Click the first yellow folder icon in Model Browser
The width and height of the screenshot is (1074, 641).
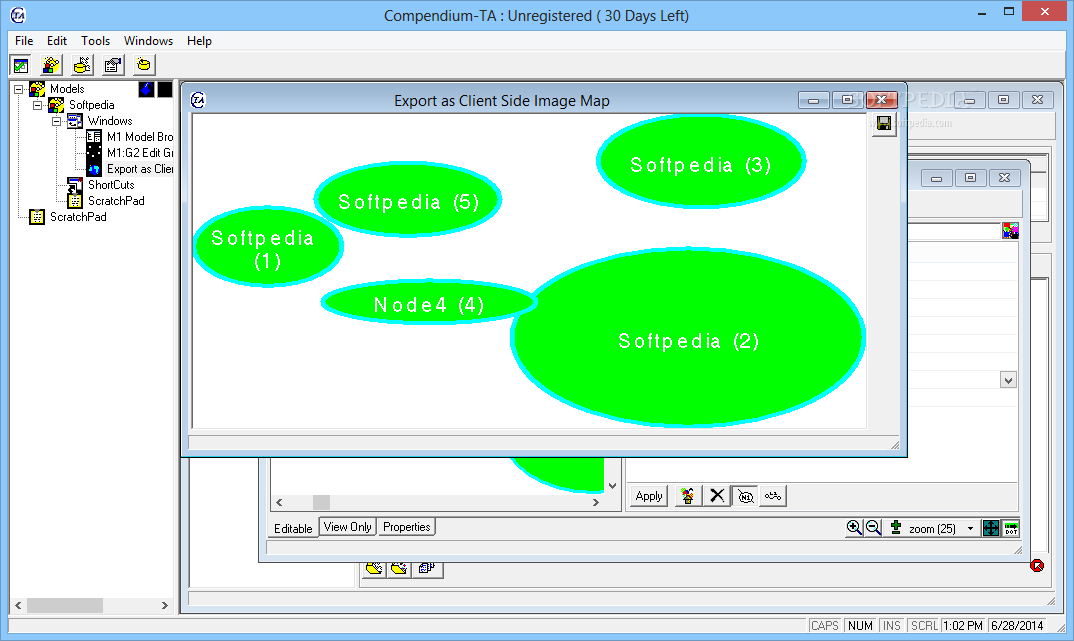[374, 568]
